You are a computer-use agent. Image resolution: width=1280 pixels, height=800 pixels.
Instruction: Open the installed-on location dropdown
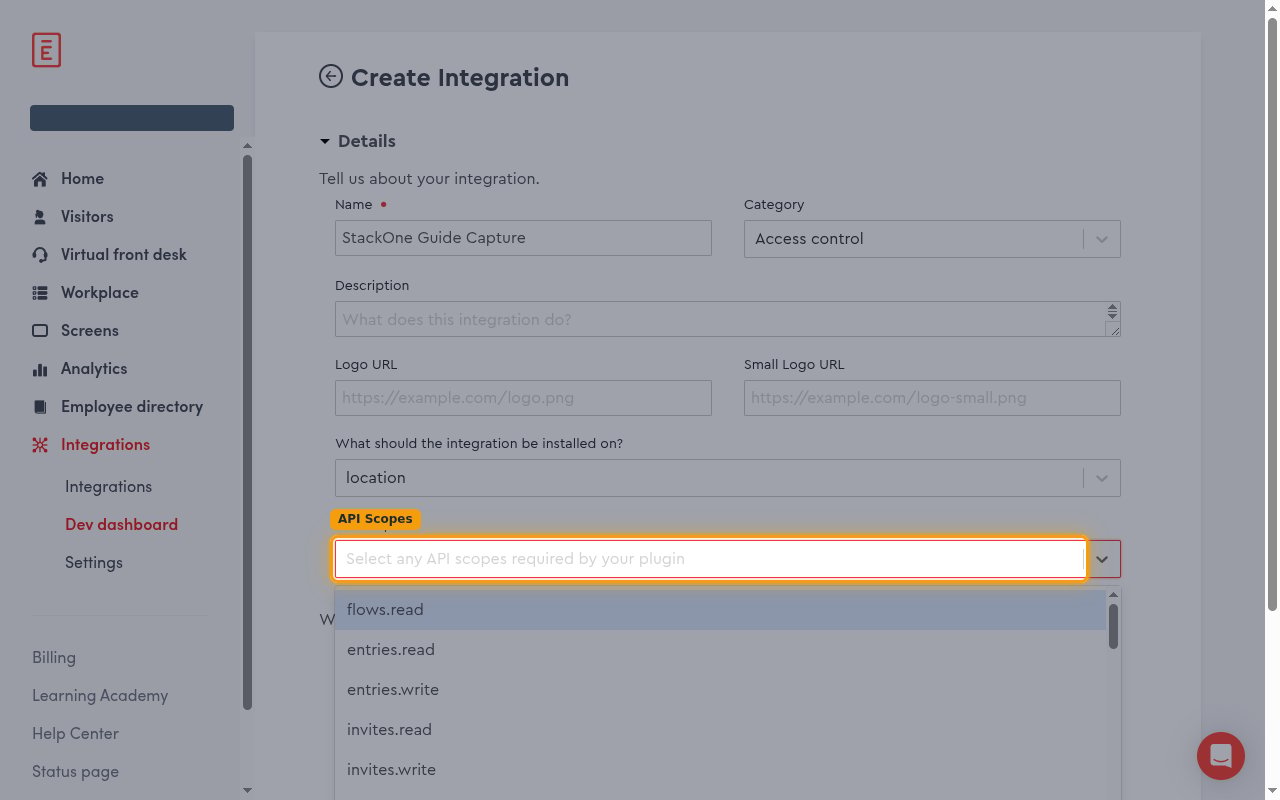click(728, 478)
